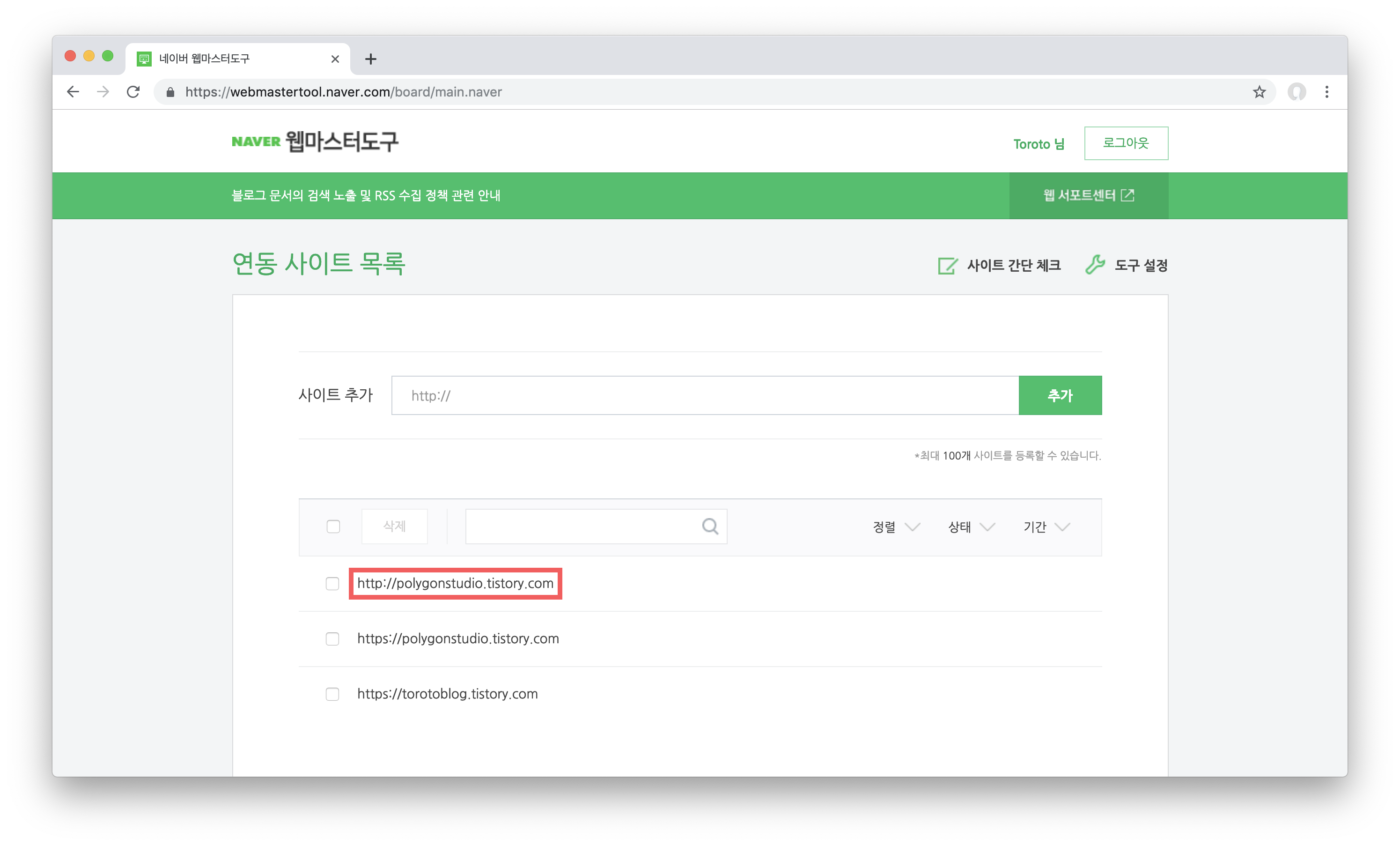The height and width of the screenshot is (846, 1400).
Task: Open Chrome three-dot menu
Action: [x=1326, y=91]
